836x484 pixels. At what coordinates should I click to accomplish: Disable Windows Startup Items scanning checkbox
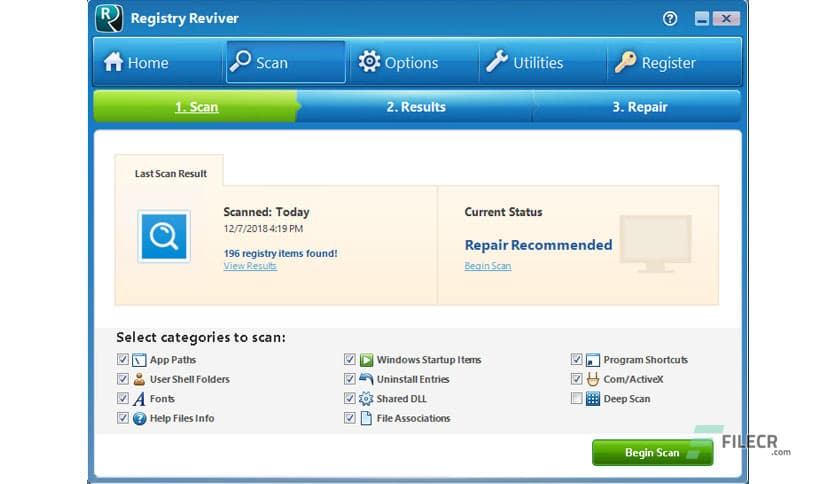(349, 359)
